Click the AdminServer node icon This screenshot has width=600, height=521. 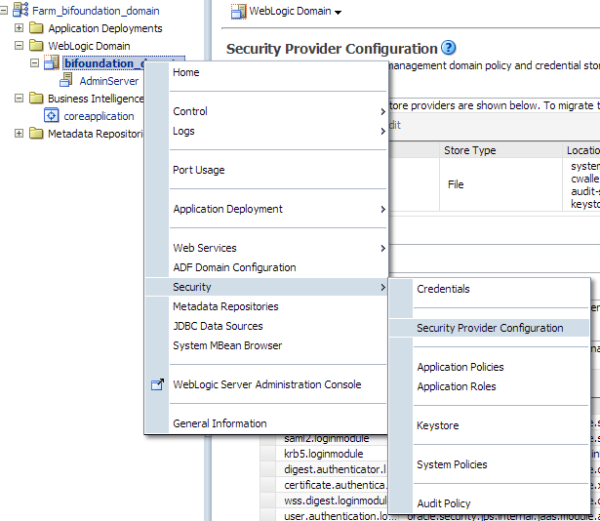pyautogui.click(x=67, y=80)
